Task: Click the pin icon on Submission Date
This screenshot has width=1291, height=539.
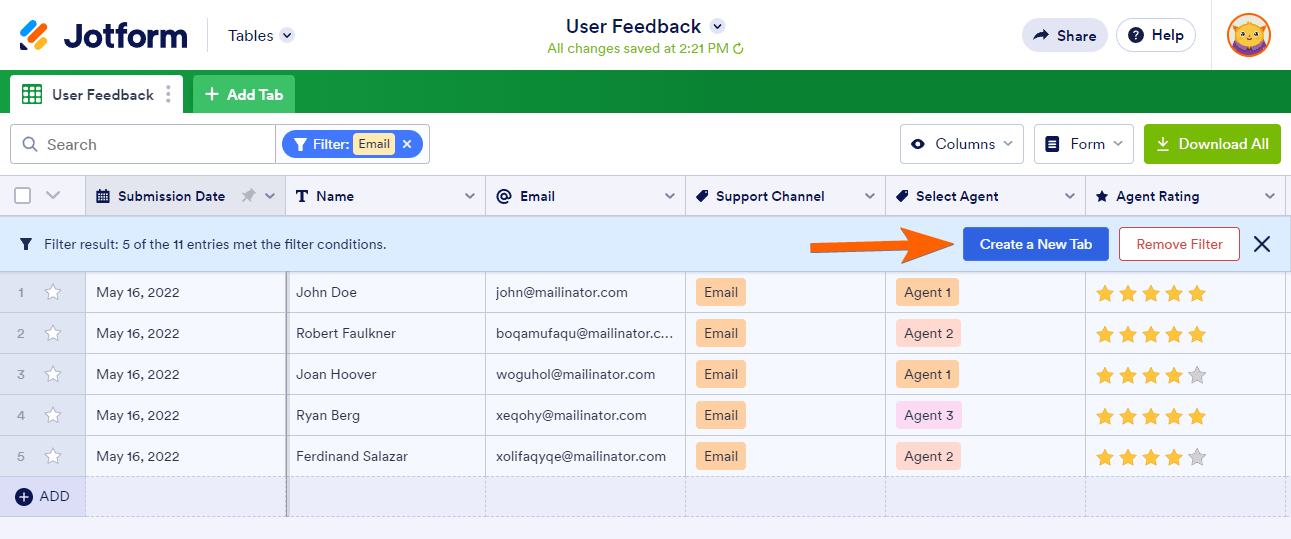Action: click(248, 196)
